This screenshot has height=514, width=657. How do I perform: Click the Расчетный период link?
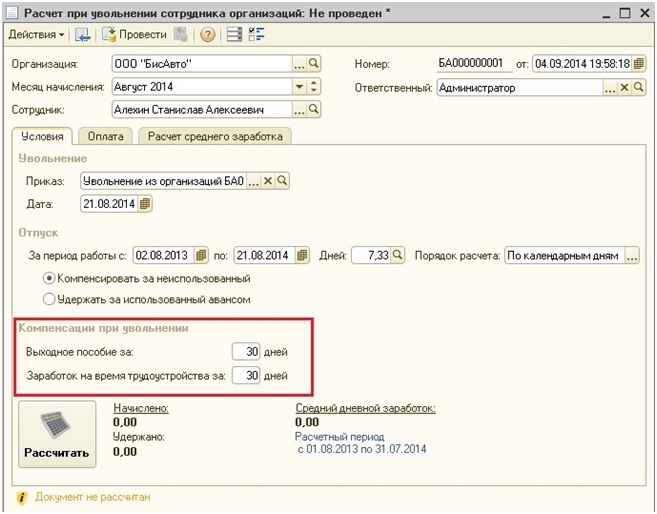(339, 437)
